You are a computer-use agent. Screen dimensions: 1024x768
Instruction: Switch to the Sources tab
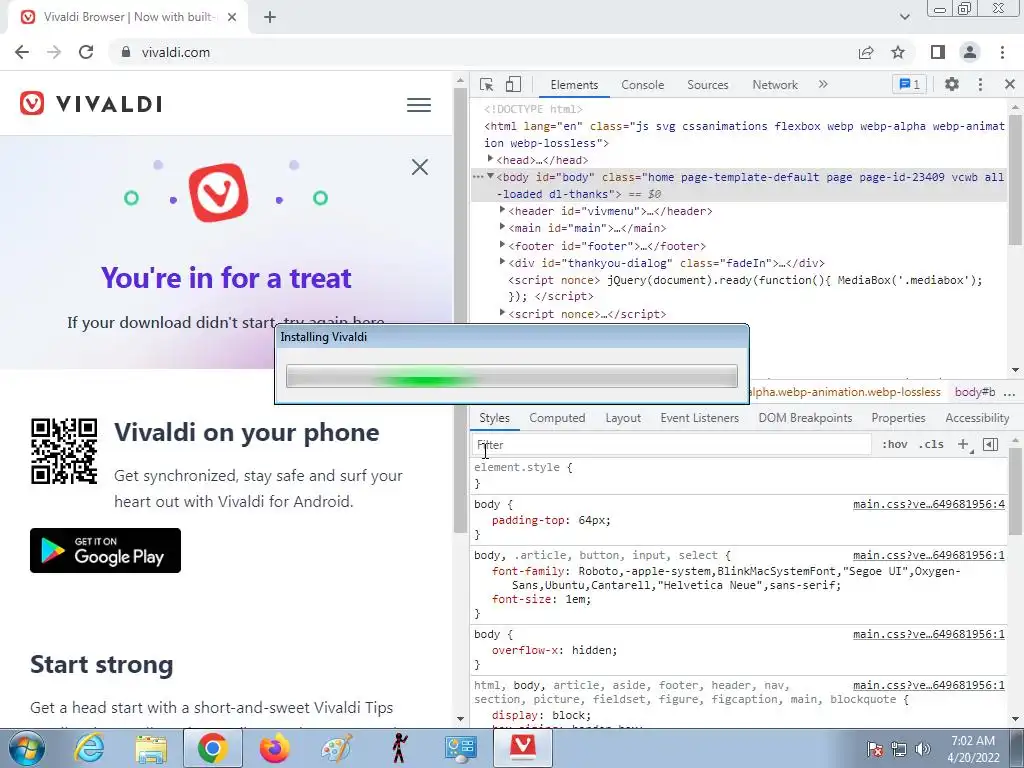pos(707,85)
